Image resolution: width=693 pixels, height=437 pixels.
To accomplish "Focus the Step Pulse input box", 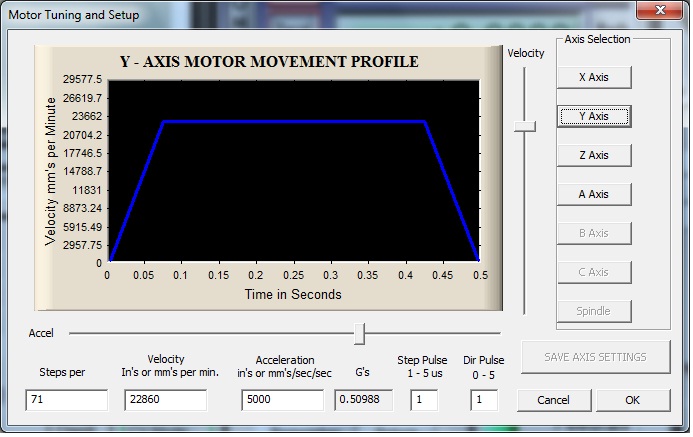I will point(424,400).
